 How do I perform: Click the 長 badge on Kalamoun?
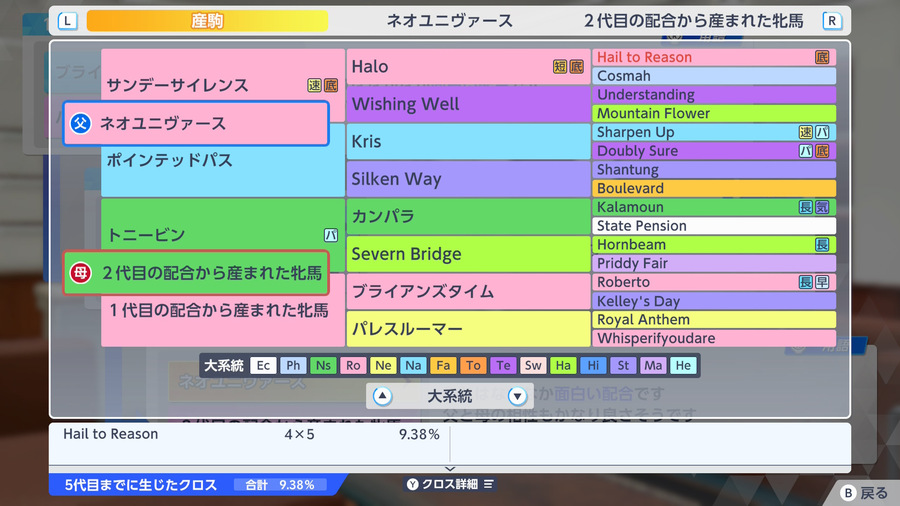pyautogui.click(x=805, y=207)
